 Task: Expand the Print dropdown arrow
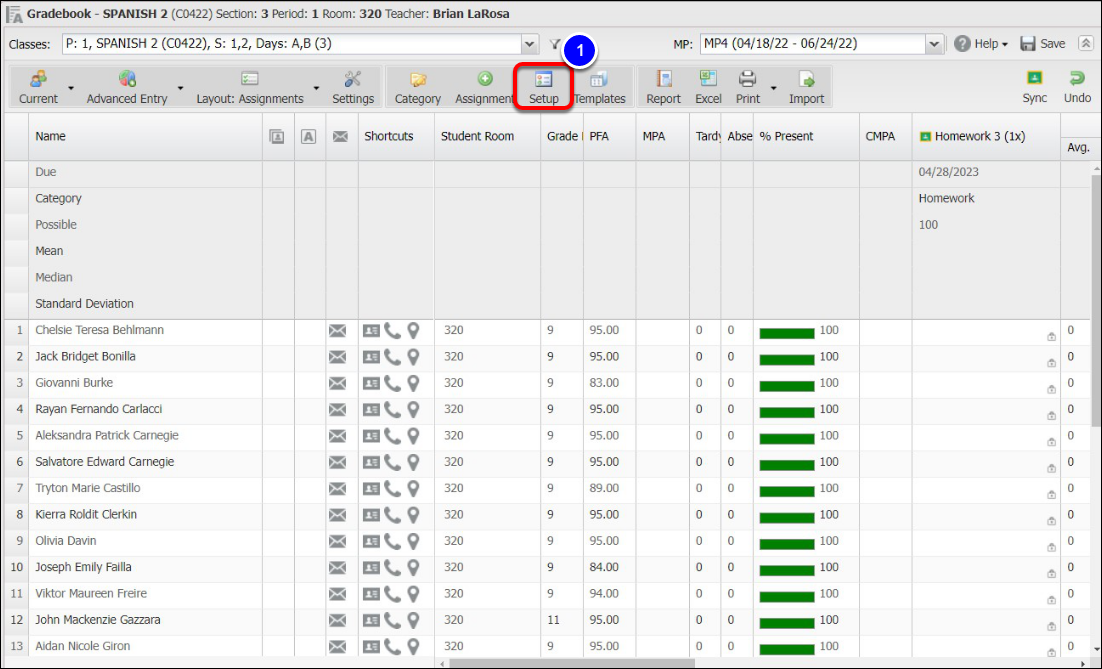point(773,88)
